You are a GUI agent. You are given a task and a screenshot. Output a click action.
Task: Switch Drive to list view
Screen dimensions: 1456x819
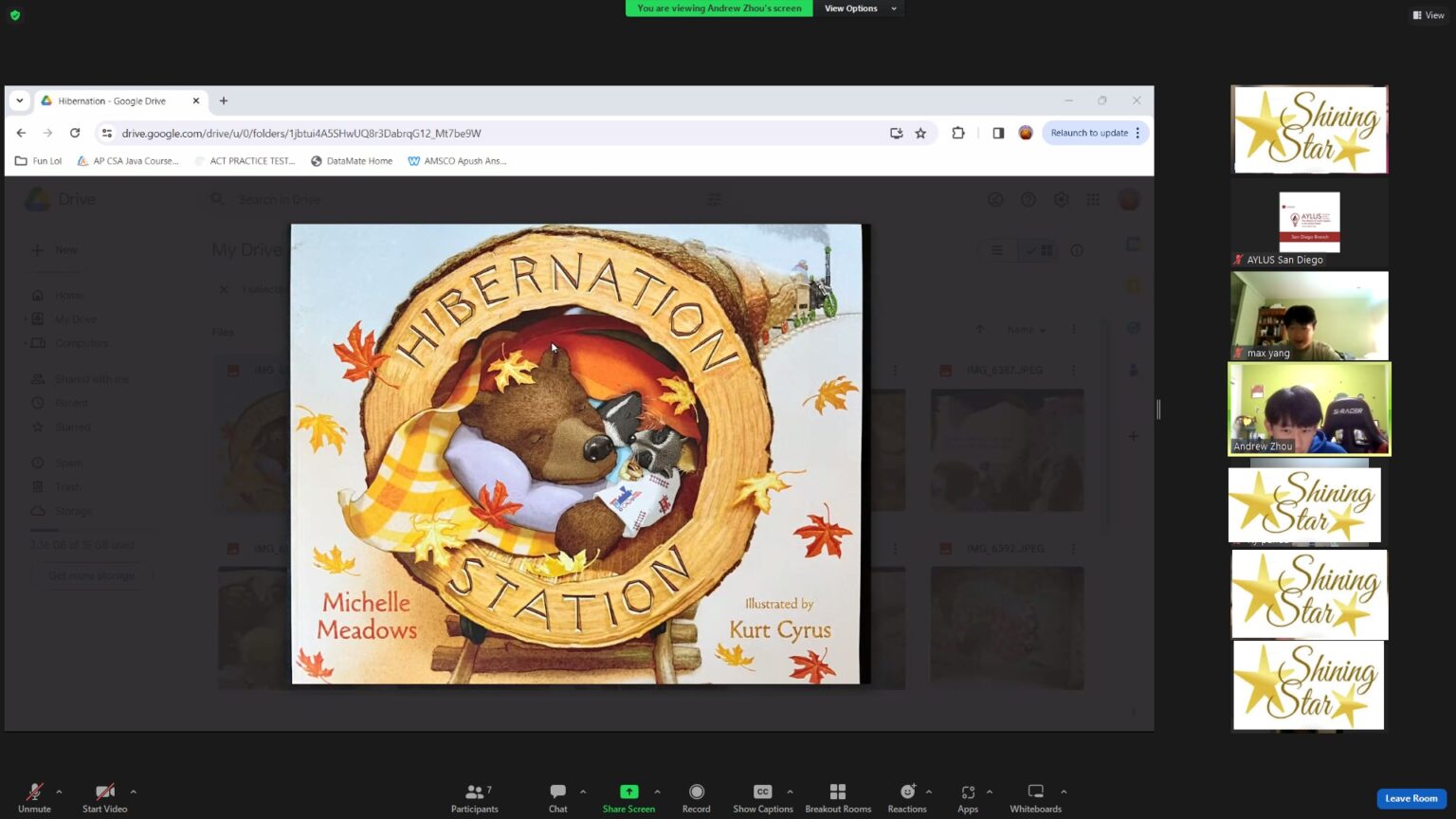(997, 250)
